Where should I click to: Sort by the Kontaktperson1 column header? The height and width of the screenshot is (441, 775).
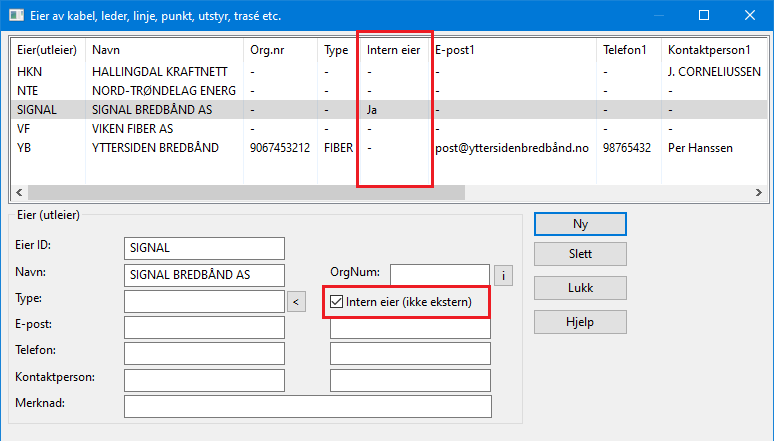point(714,50)
